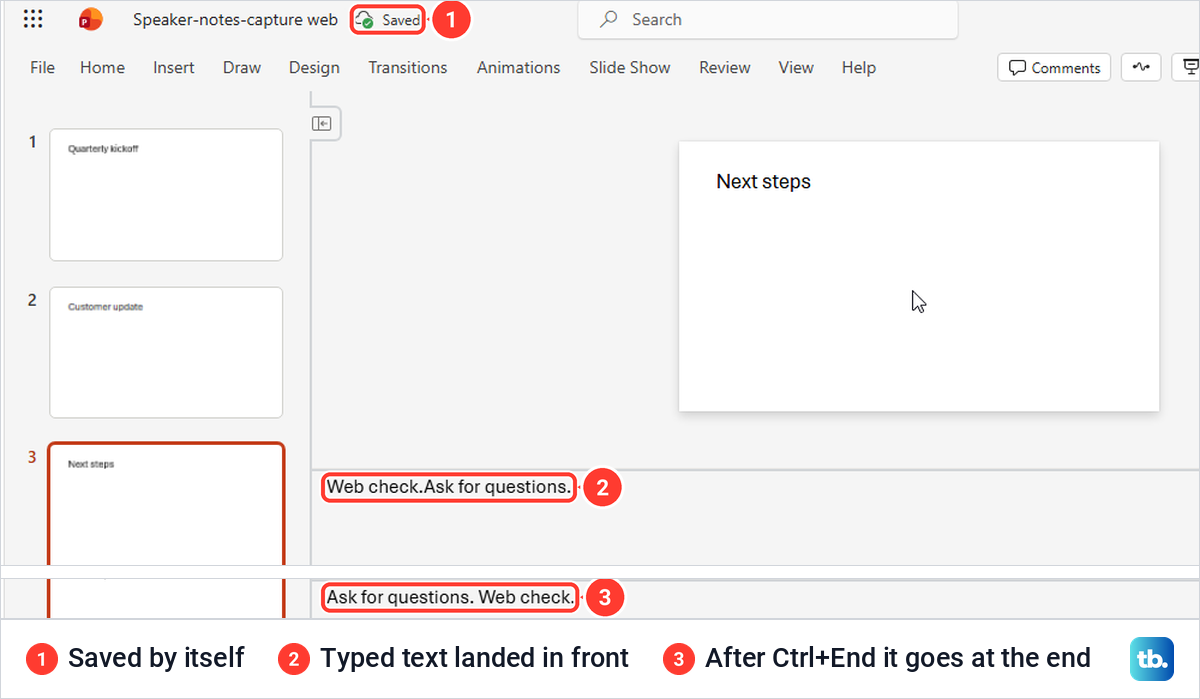Open the Insert tab
1200x699 pixels.
174,67
